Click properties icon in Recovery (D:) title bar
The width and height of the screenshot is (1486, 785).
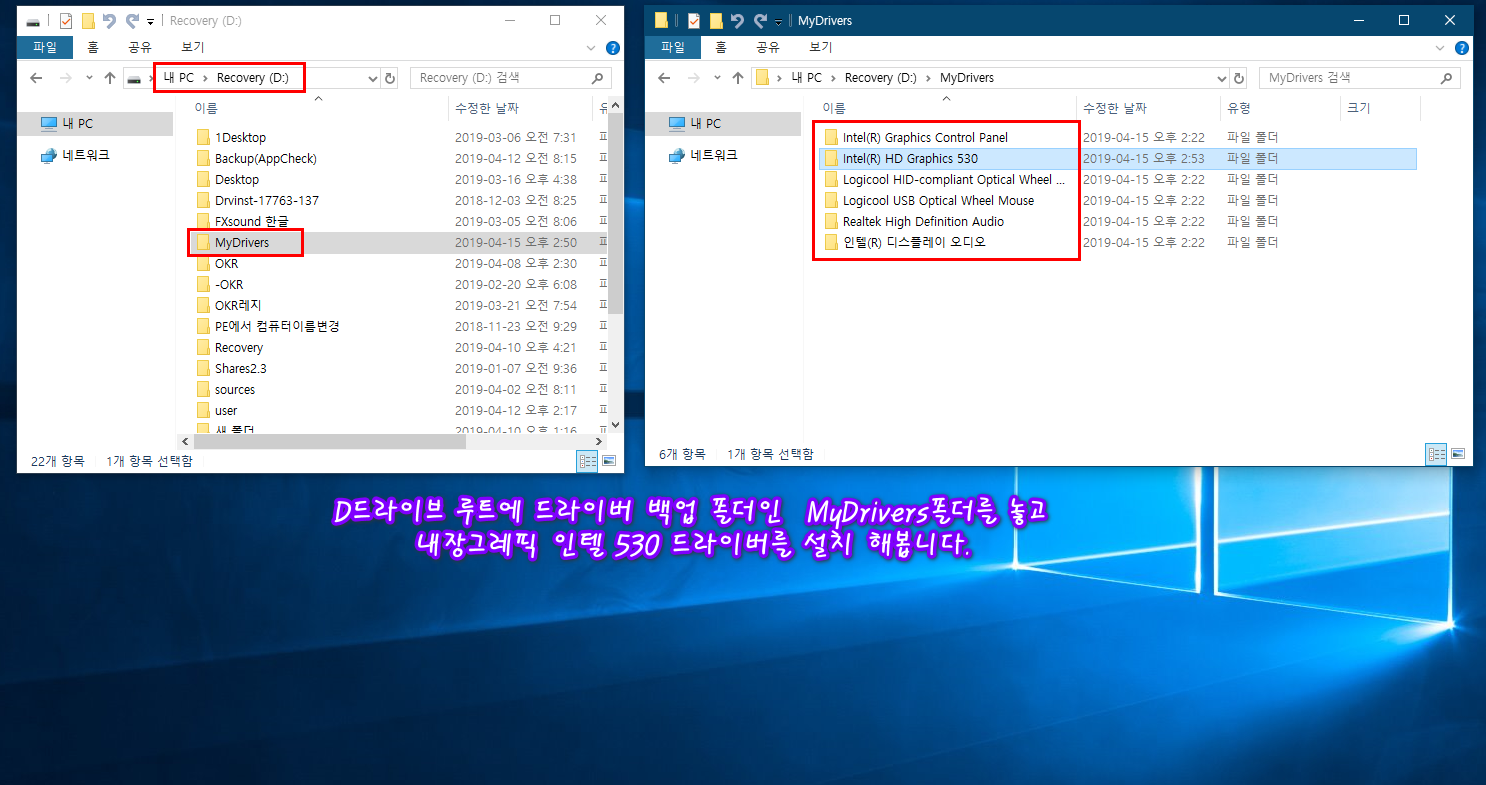66,20
